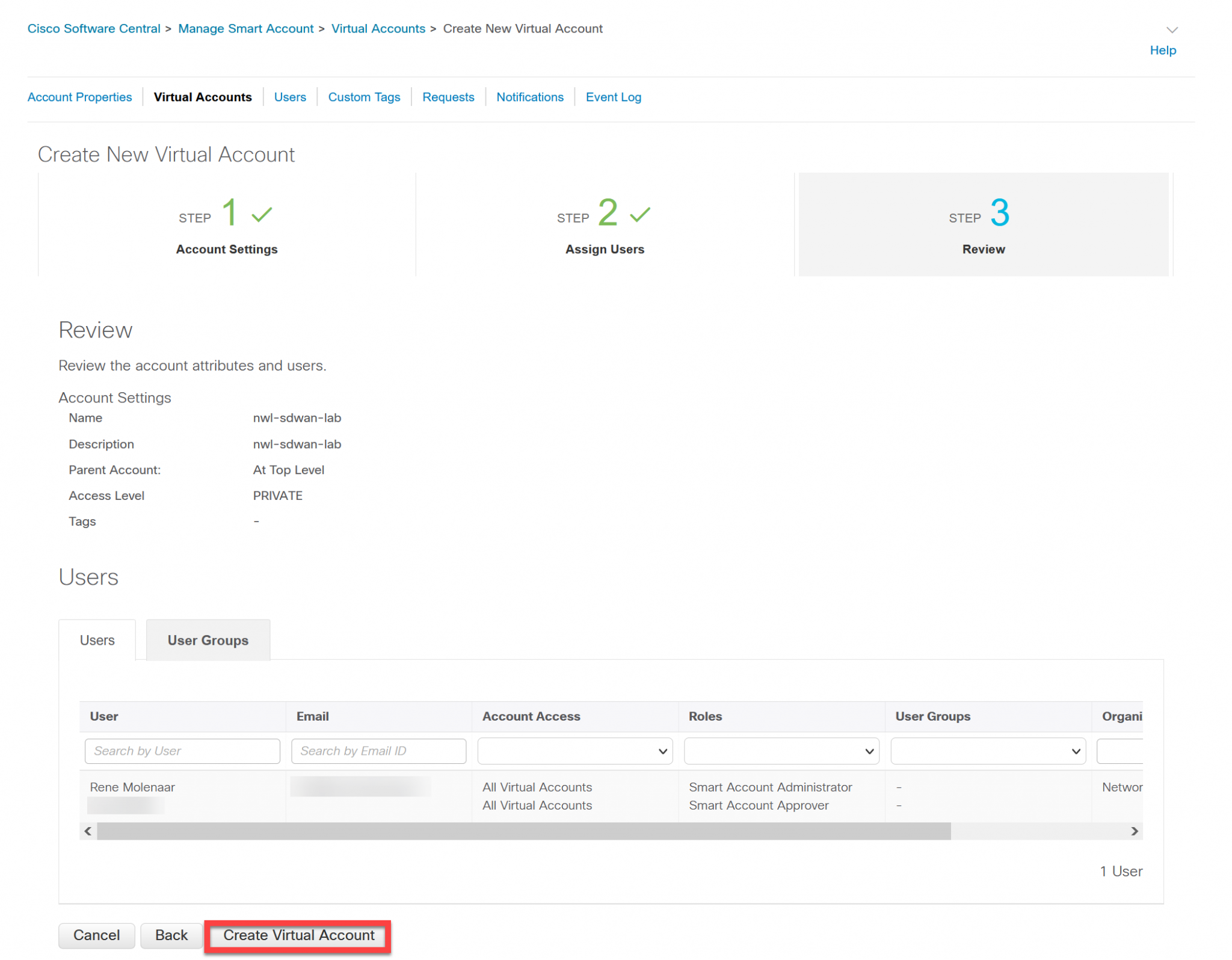The height and width of the screenshot is (960, 1232).
Task: Switch to the Users tab in the Users section
Action: (97, 640)
